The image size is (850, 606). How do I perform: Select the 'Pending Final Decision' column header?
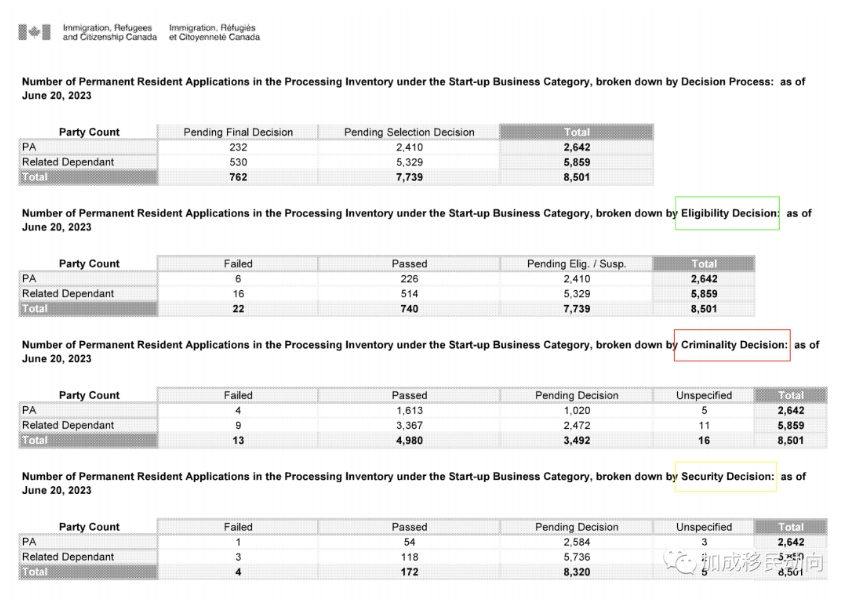point(238,132)
